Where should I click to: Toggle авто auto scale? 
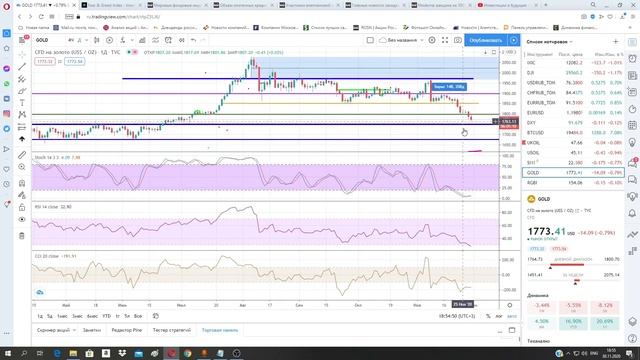pyautogui.click(x=511, y=316)
